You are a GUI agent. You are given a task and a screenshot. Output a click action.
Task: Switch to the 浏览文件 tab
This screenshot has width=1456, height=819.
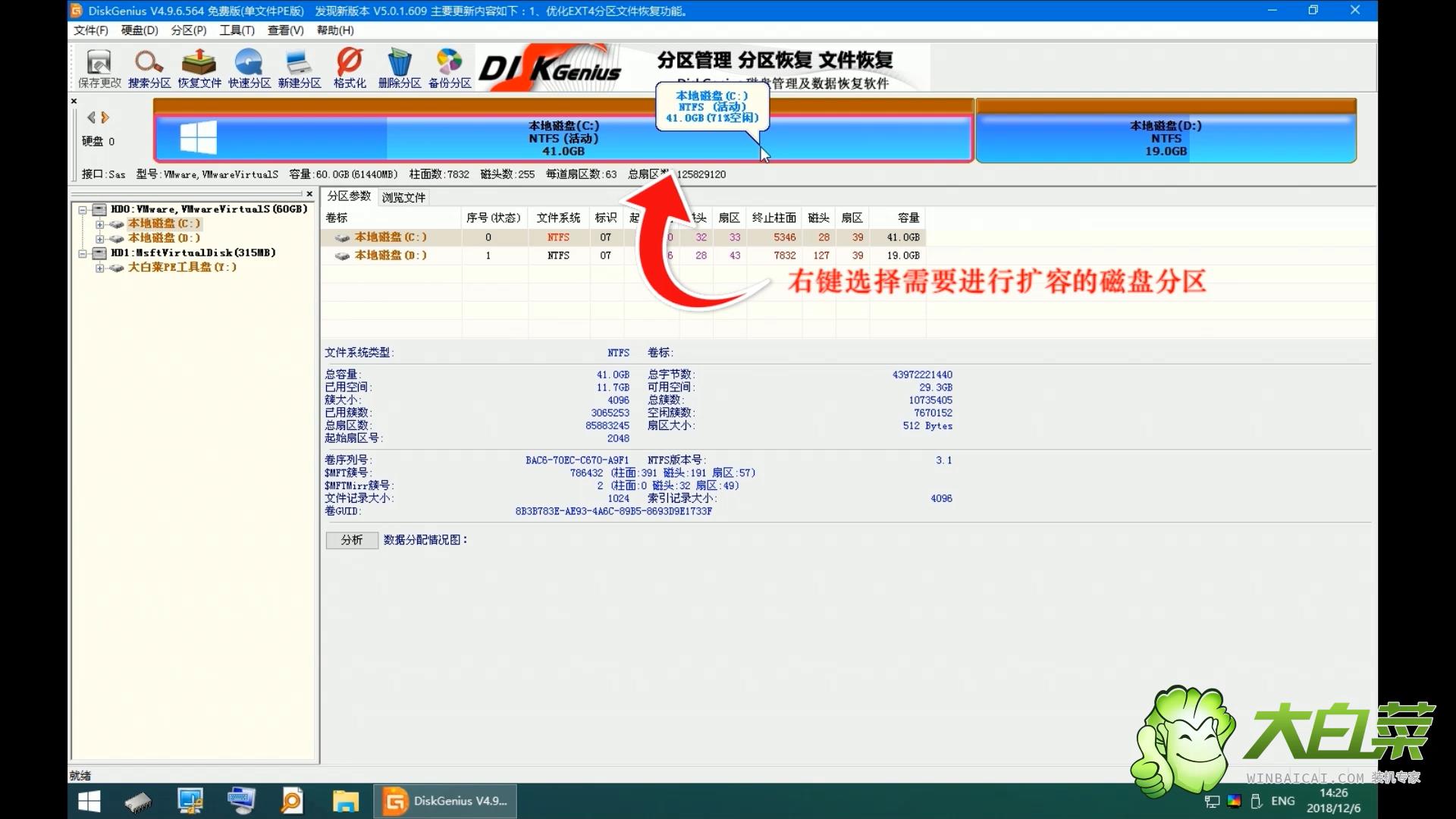[x=403, y=197]
